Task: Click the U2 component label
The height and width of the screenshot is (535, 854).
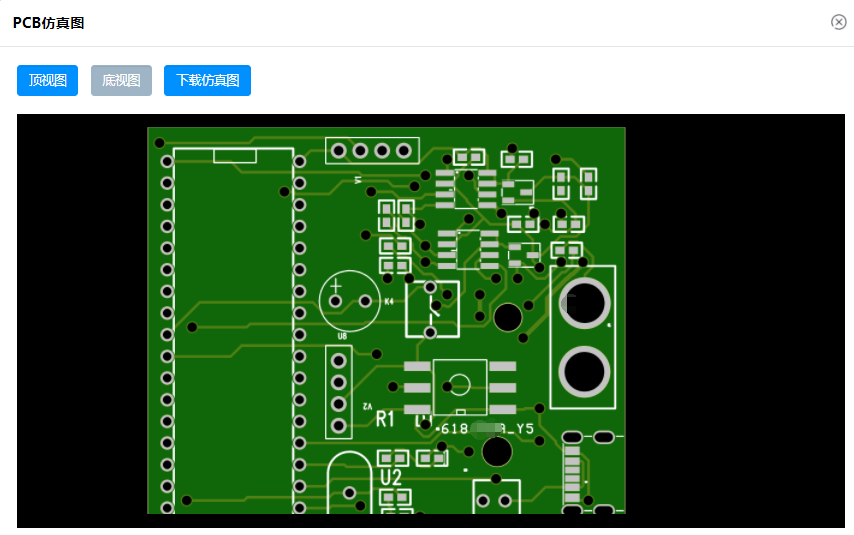Action: 391,477
